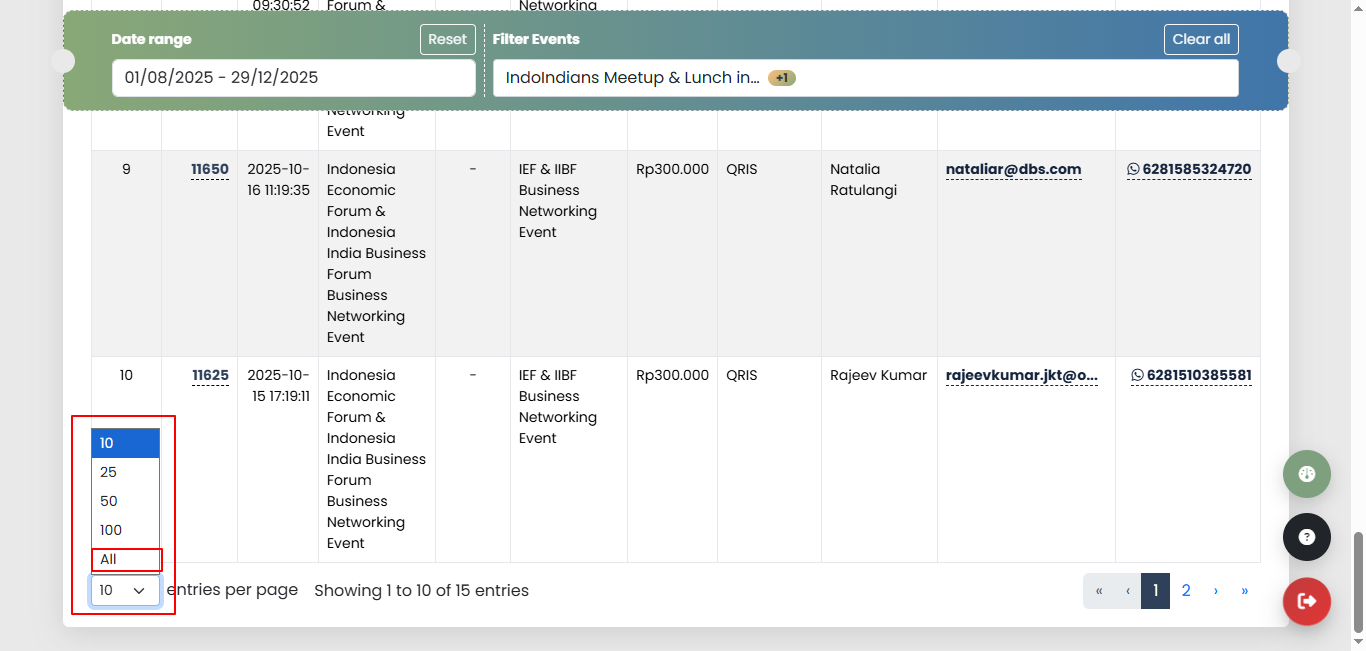Go to page 2 of results
This screenshot has height=651, width=1366.
[1185, 591]
